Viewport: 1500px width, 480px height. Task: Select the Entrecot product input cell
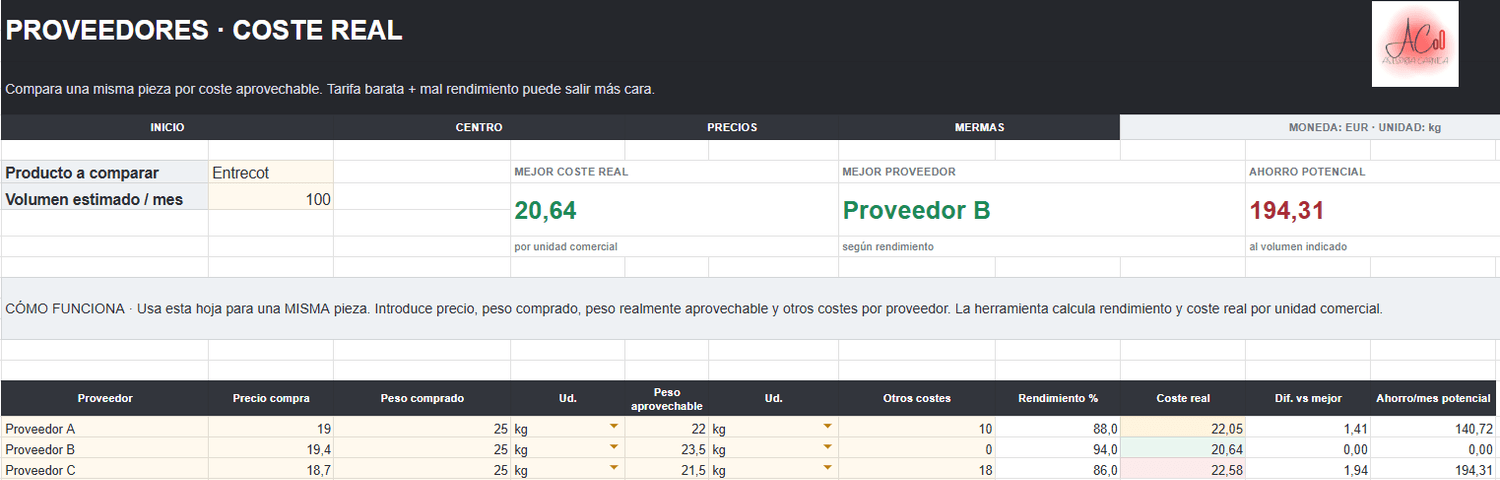point(271,172)
